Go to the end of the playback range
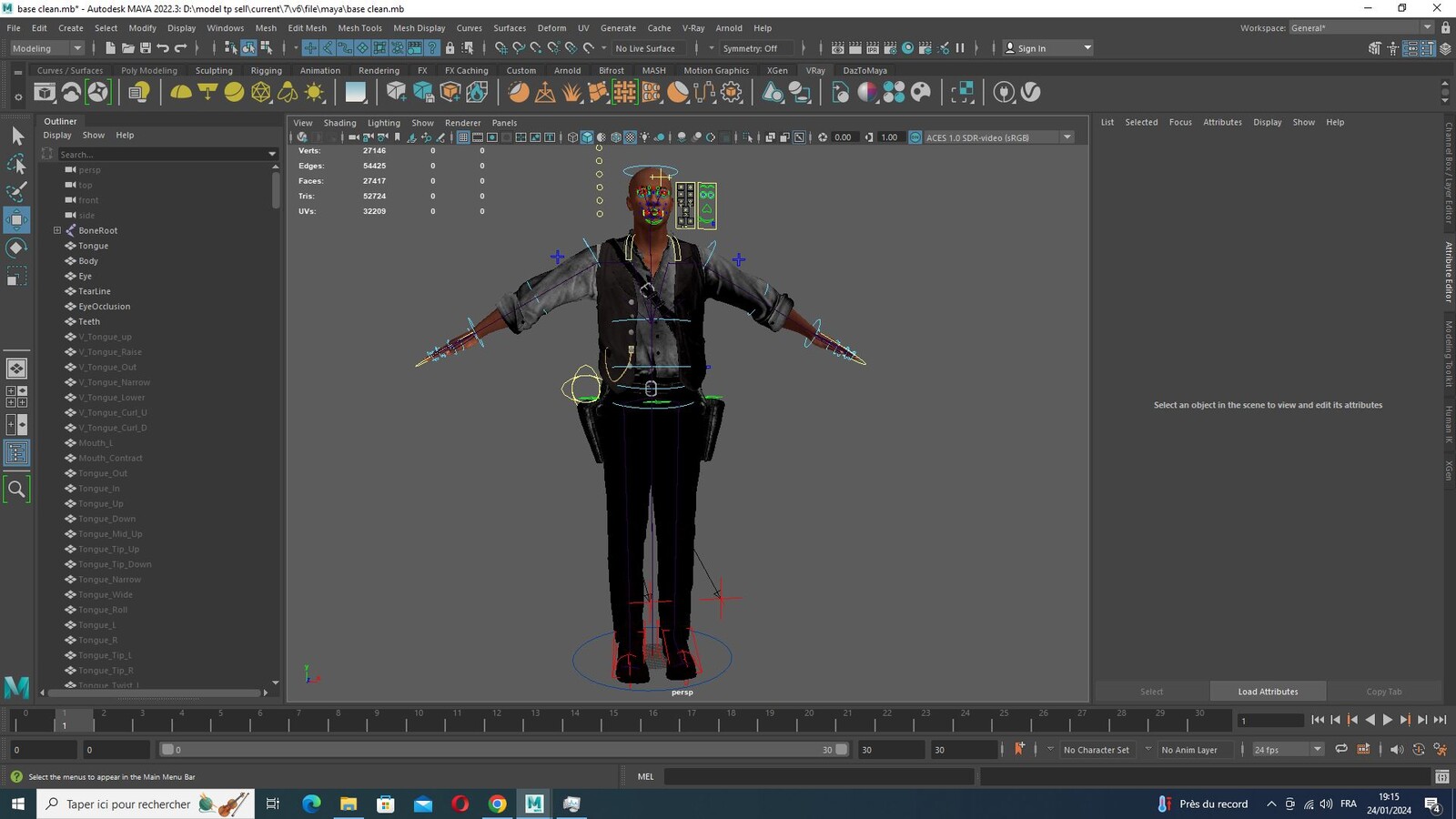This screenshot has height=819, width=1456. 1440,720
